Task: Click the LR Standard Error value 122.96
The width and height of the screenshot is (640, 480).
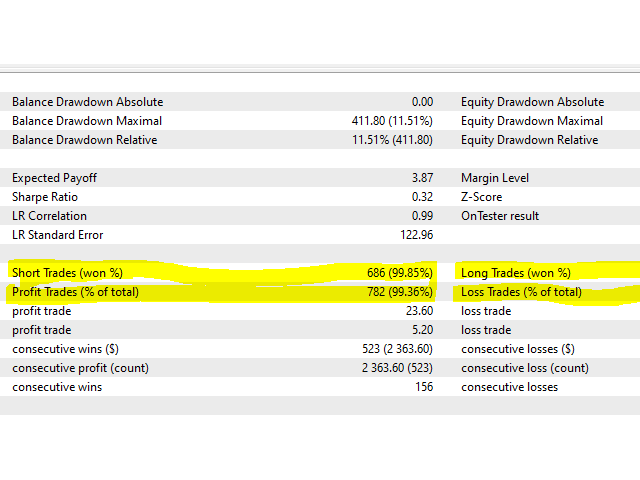Action: (x=416, y=235)
